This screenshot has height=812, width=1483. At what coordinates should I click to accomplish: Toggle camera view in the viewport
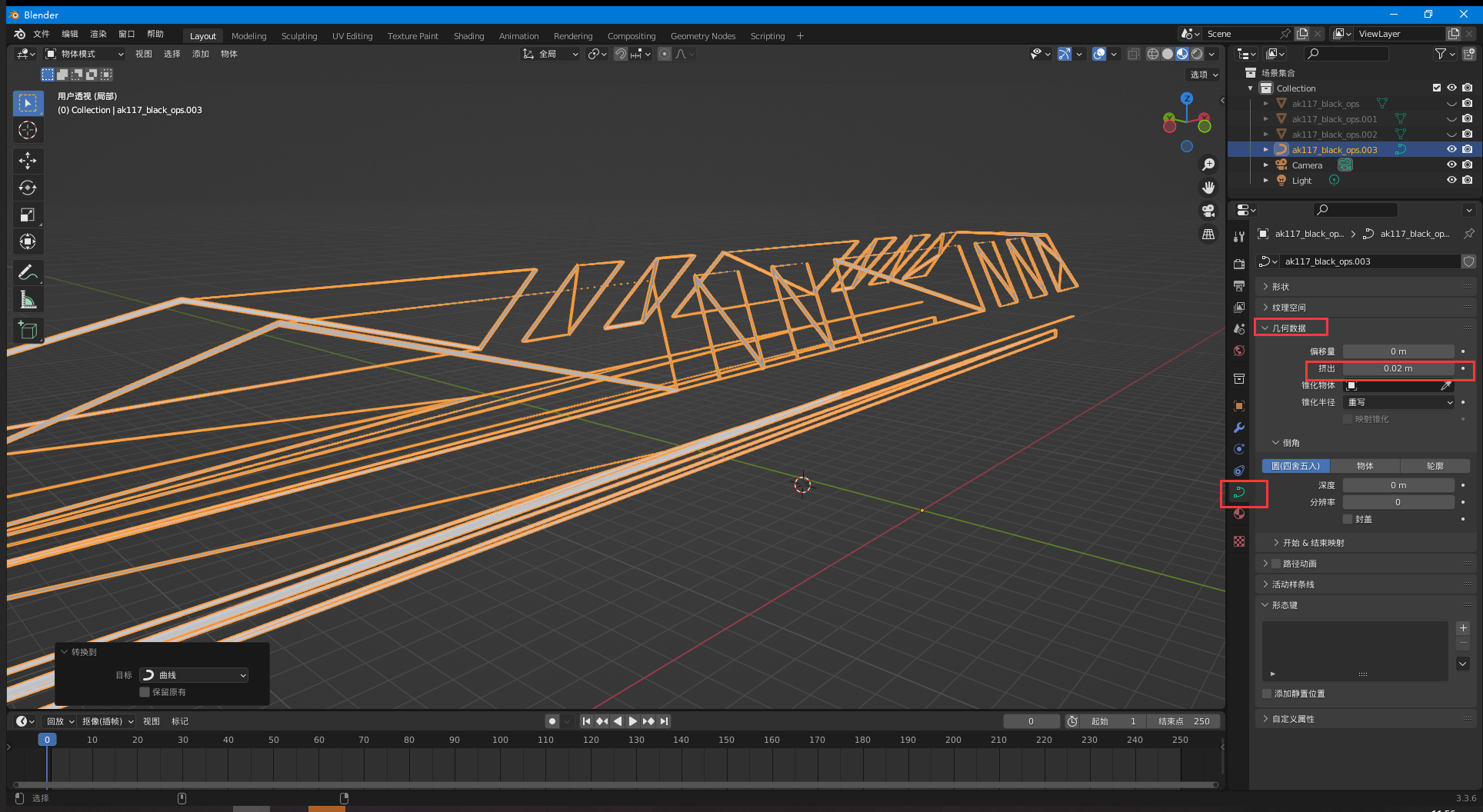point(1208,211)
